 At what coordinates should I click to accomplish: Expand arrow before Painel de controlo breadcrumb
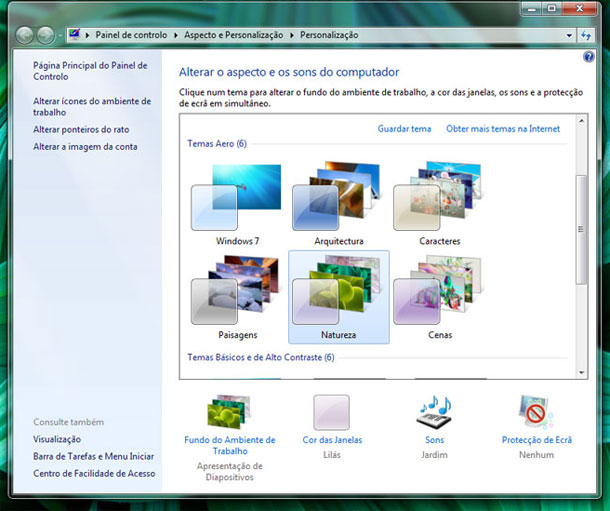pos(87,35)
